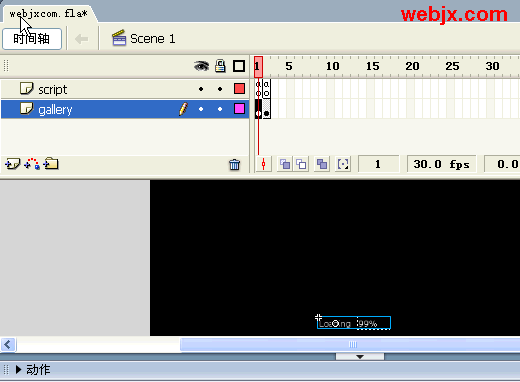This screenshot has height=382, width=520.
Task: Toggle show/hide all layers eye icon
Action: [x=201, y=66]
